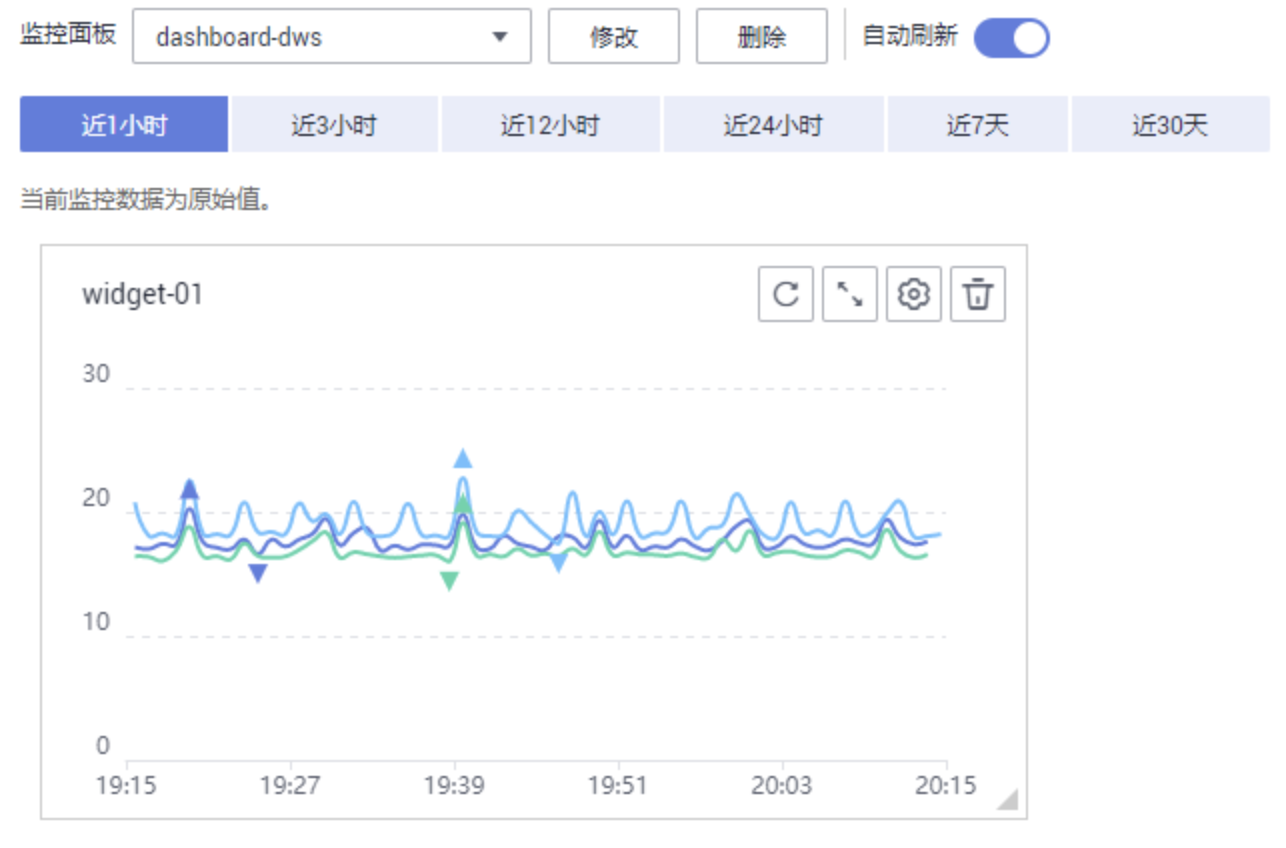Click the 19:51 axis label
Image resolution: width=1286 pixels, height=848 pixels.
click(618, 785)
